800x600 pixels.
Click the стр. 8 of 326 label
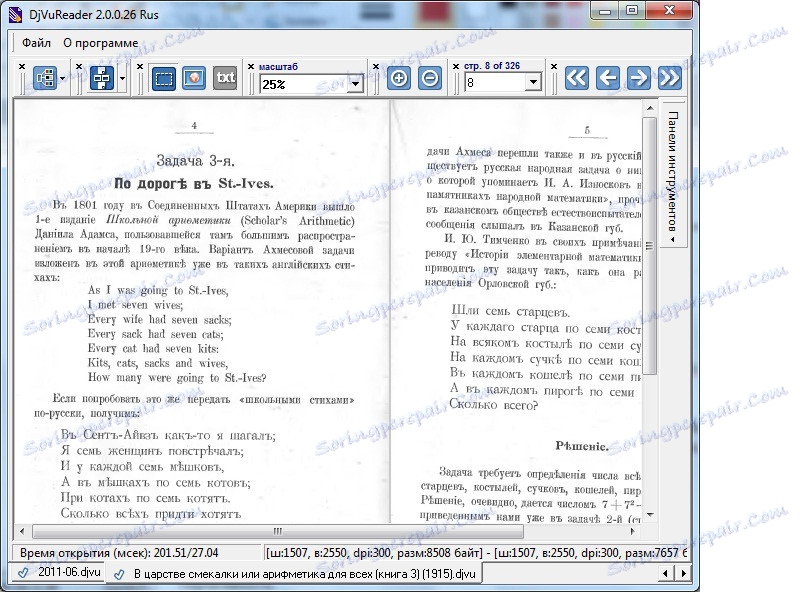pyautogui.click(x=492, y=66)
